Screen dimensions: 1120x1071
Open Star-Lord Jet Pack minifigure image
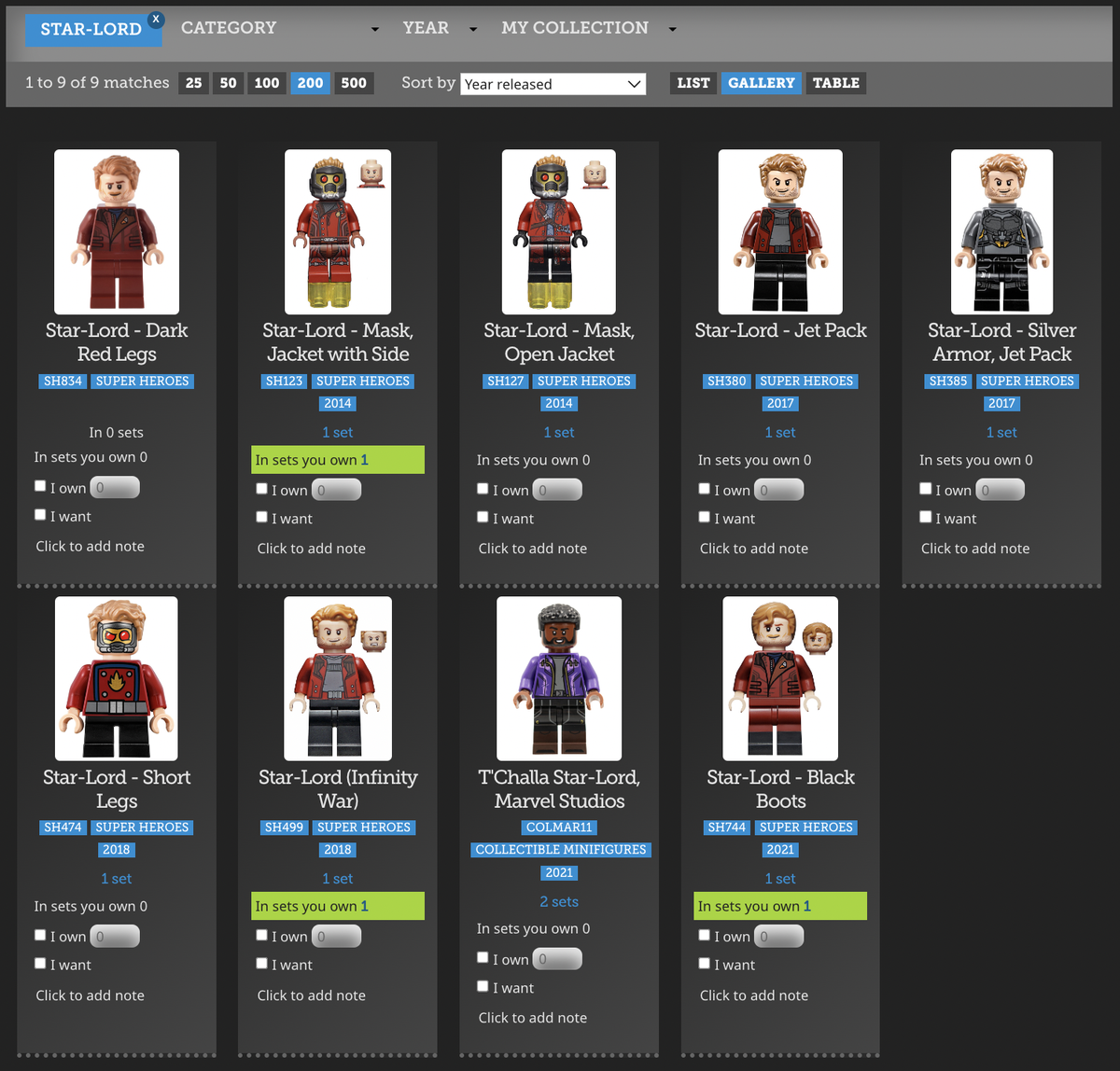[780, 231]
